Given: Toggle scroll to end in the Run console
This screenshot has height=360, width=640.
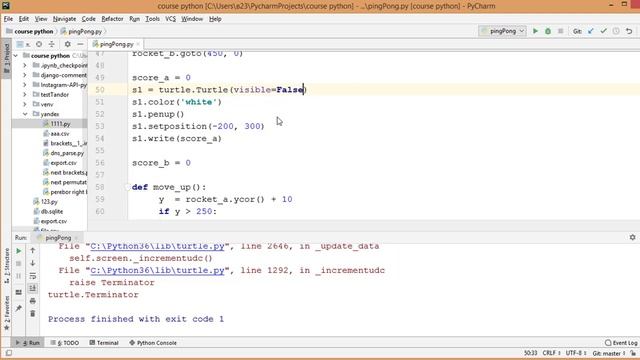Looking at the screenshot, I should pos(33,289).
